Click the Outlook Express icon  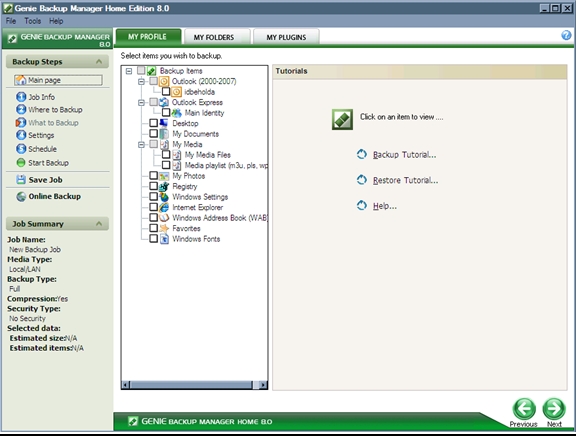tap(164, 102)
